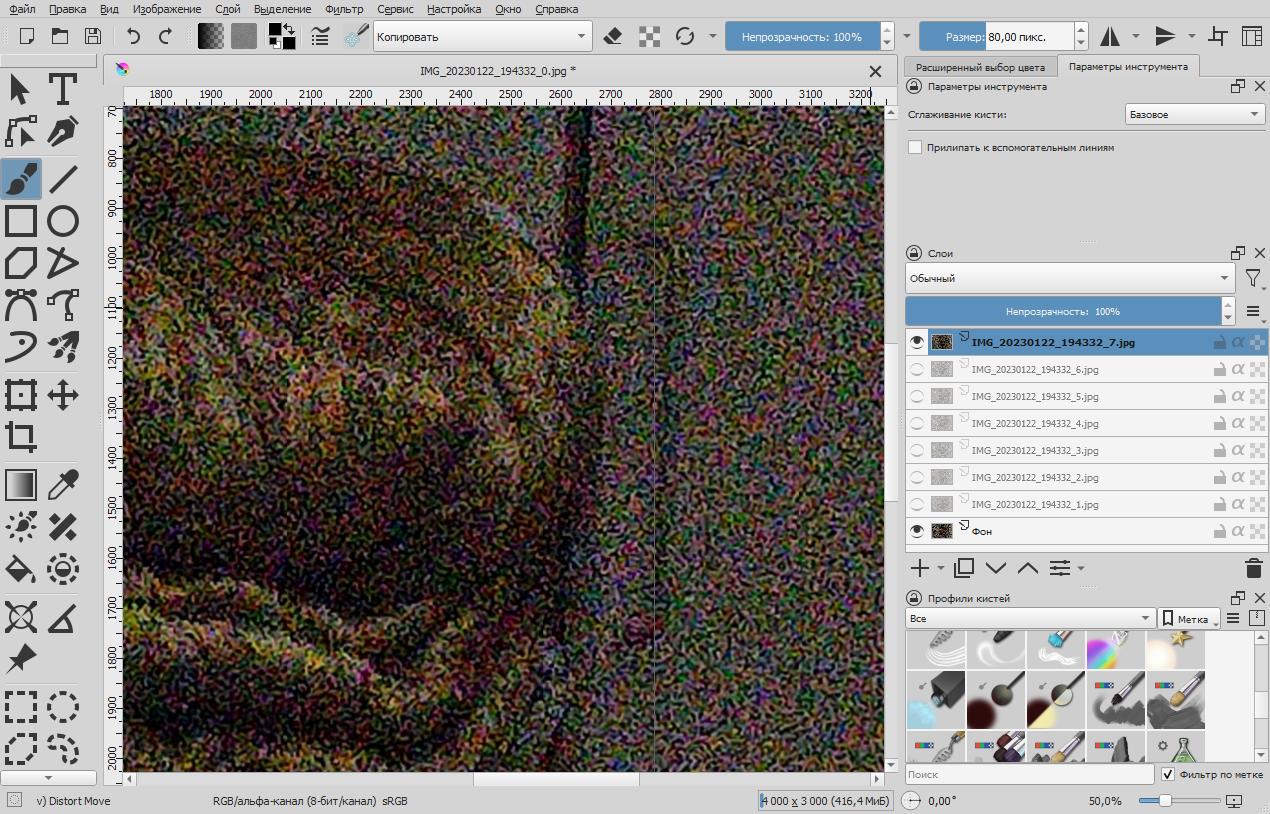This screenshot has height=814, width=1270.
Task: Click the horizontal mirror tool icon
Action: pos(1110,37)
